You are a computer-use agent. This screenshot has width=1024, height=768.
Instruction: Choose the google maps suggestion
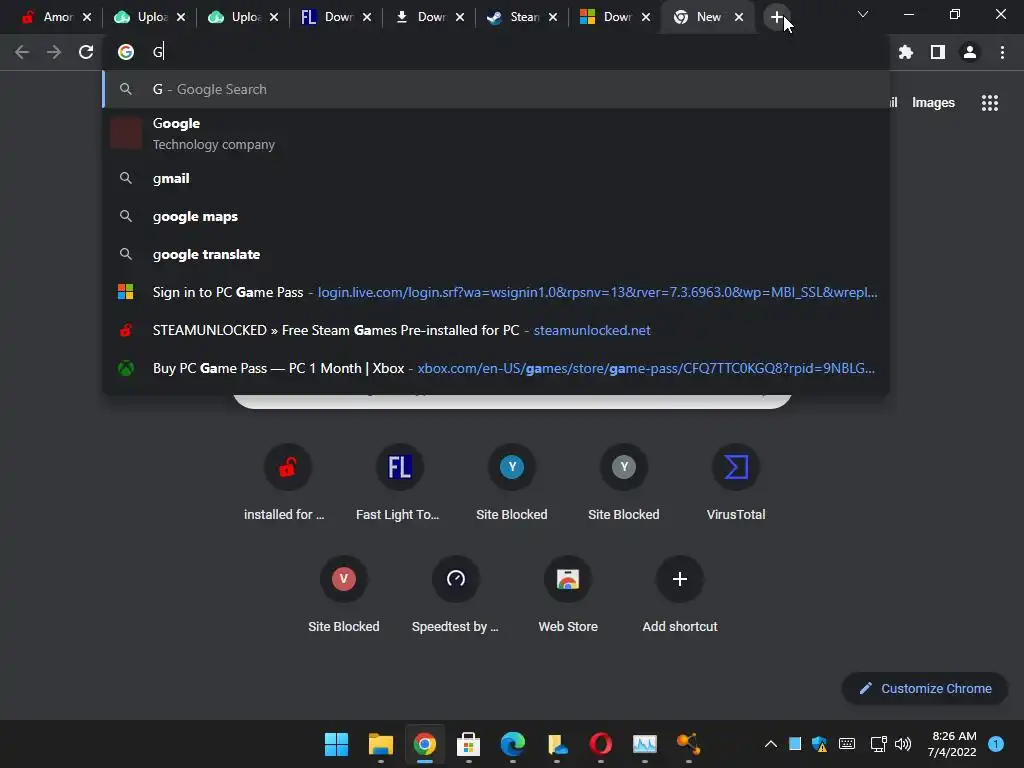point(496,216)
